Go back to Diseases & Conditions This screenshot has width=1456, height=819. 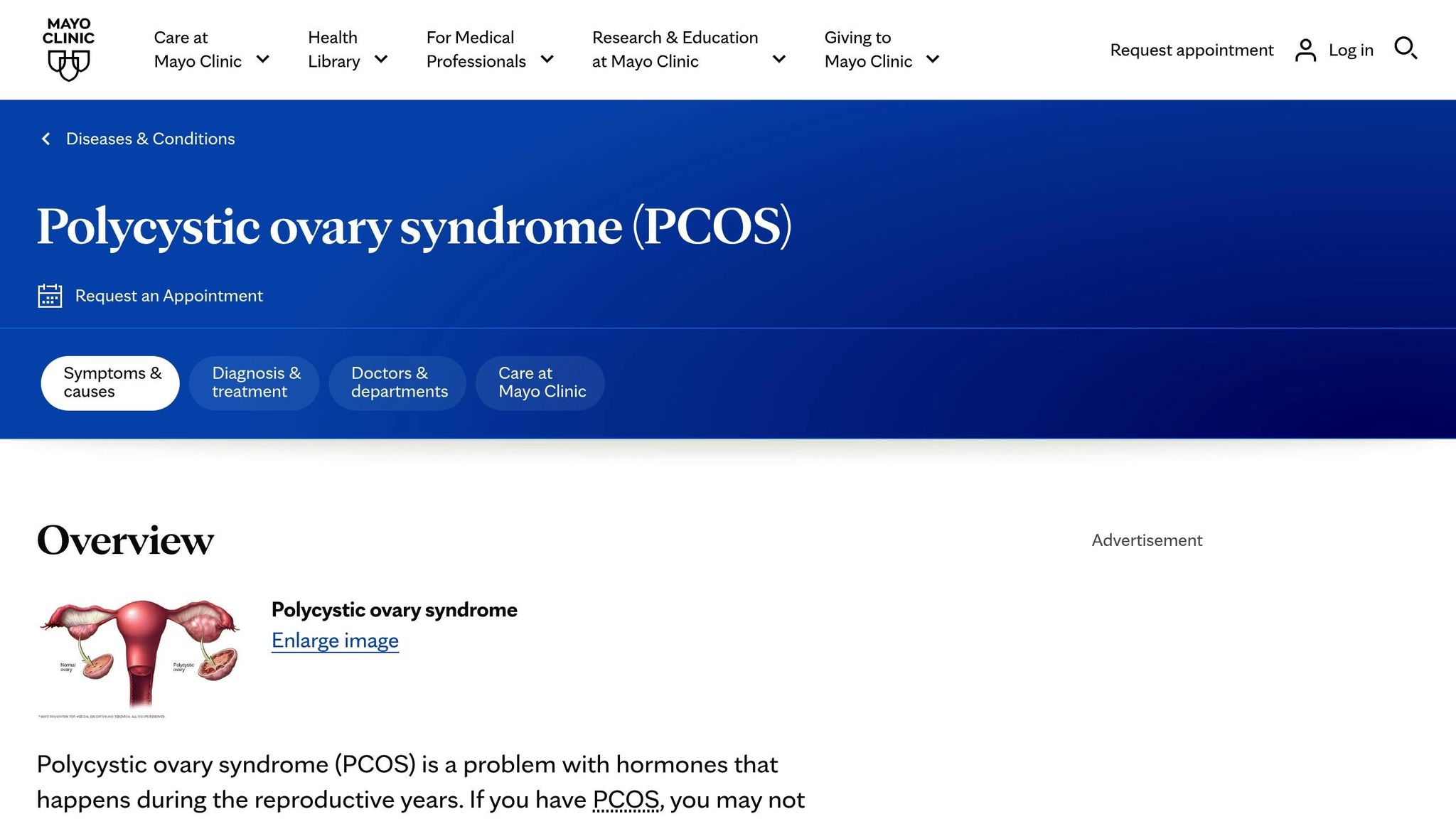click(x=150, y=138)
